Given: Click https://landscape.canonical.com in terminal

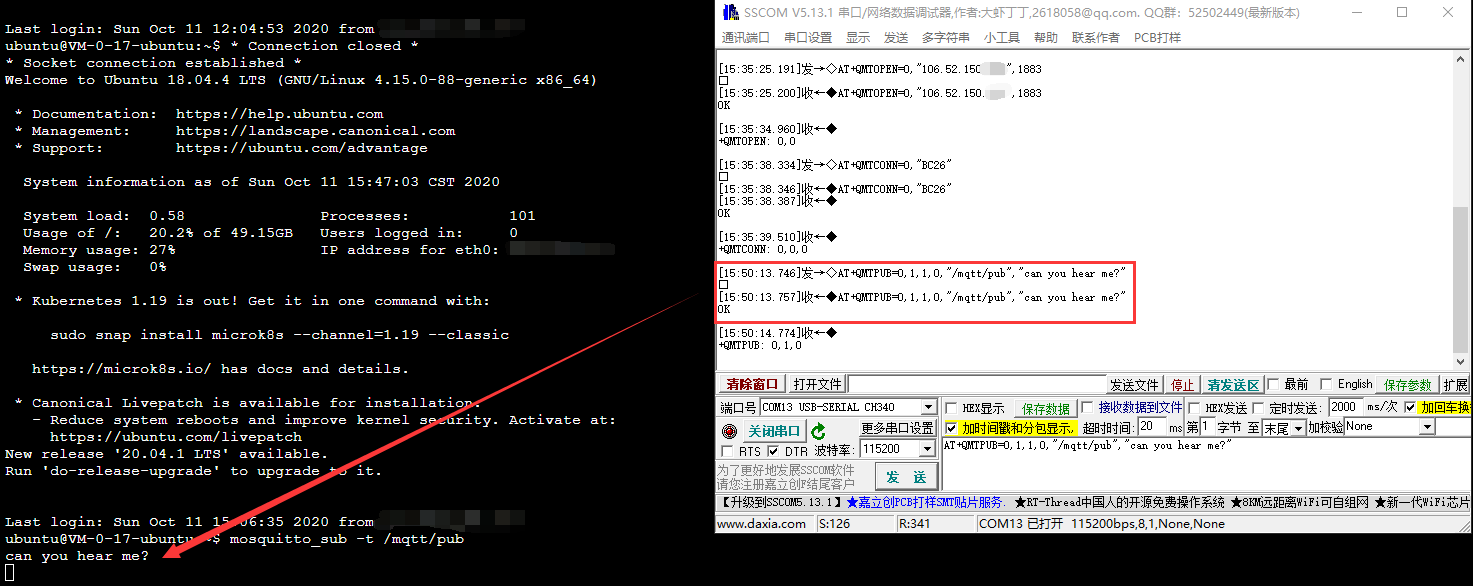Looking at the screenshot, I should pos(316,131).
